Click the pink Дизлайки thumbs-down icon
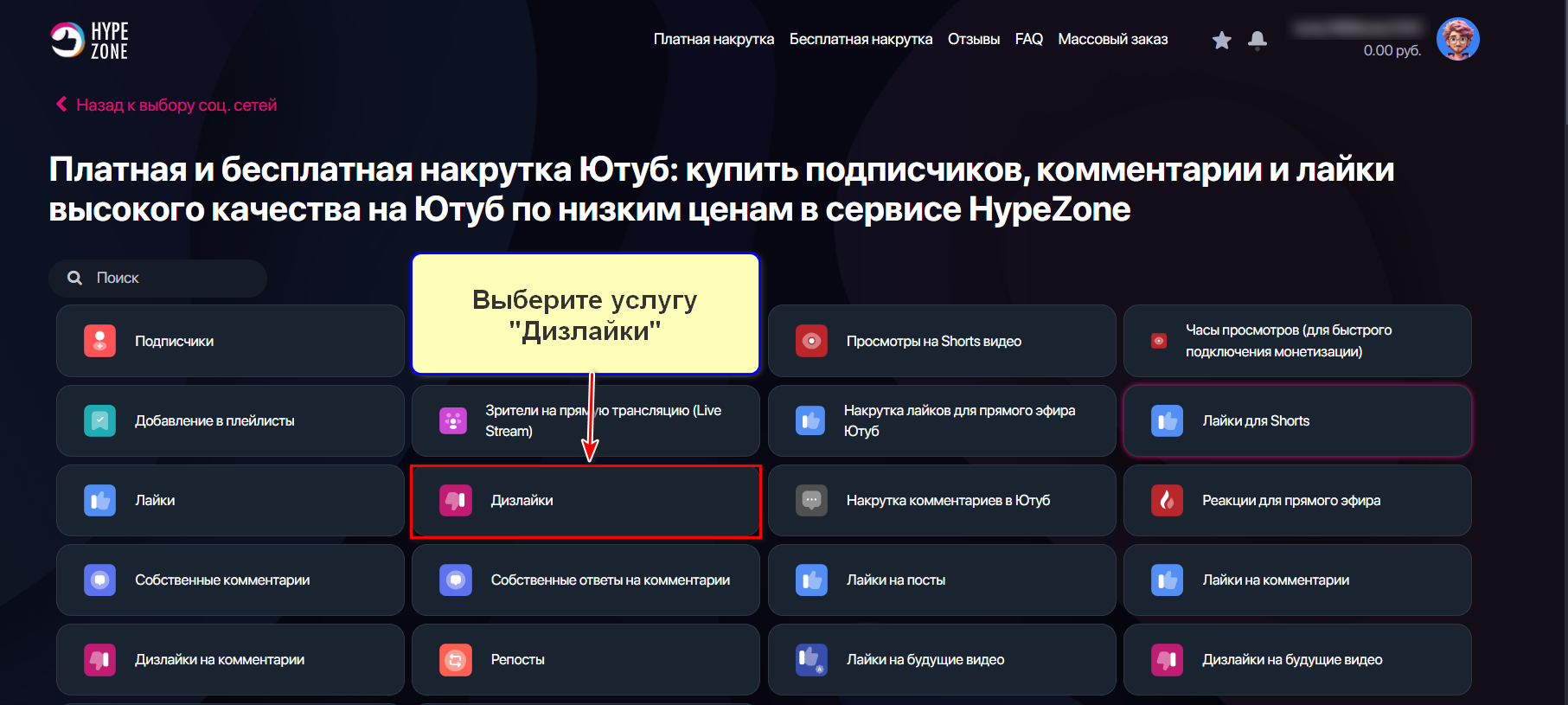This screenshot has height=705, width=1568. [456, 500]
